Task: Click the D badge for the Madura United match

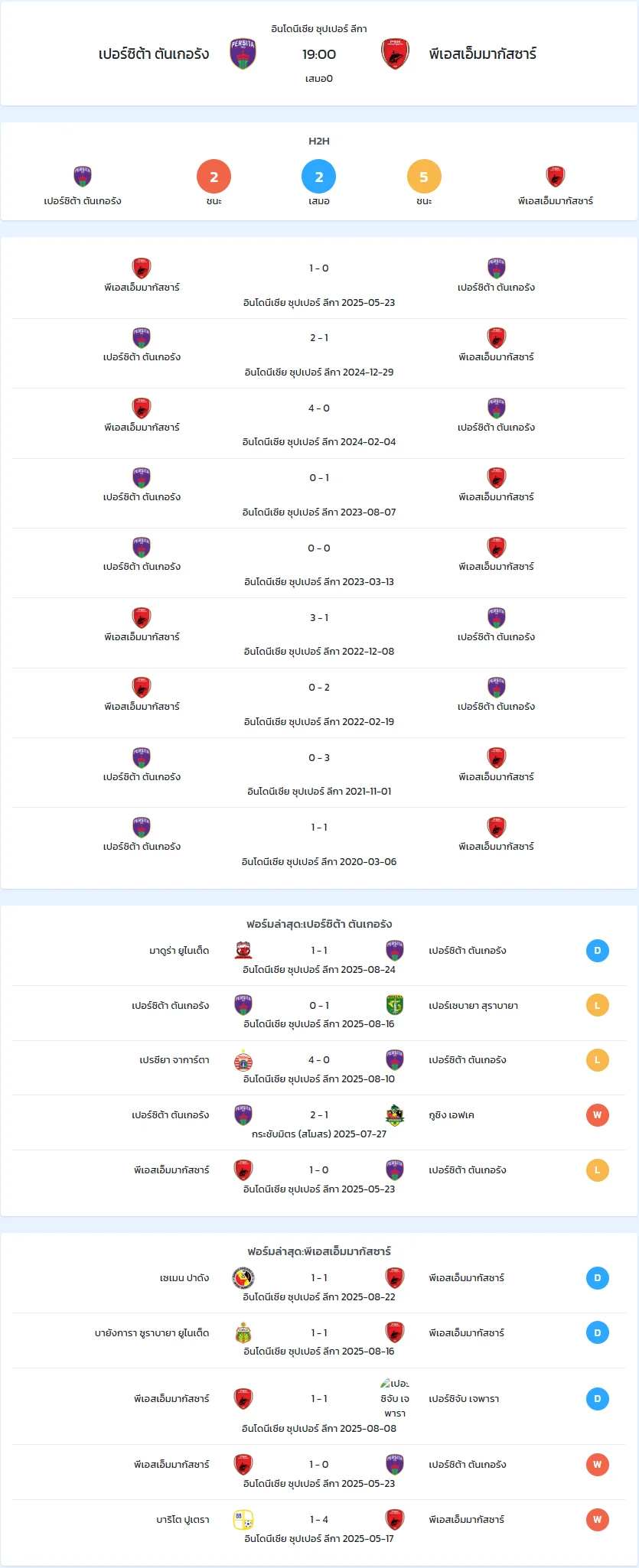Action: (x=598, y=951)
